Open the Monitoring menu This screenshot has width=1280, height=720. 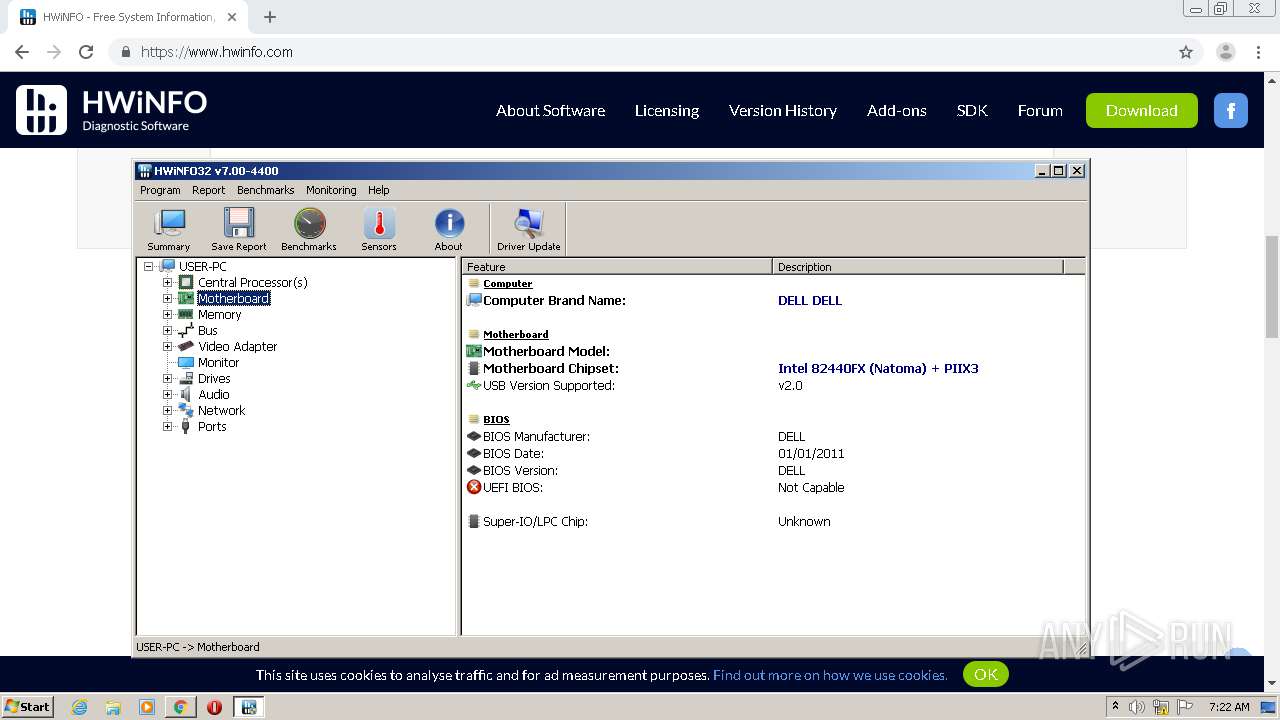click(x=331, y=190)
